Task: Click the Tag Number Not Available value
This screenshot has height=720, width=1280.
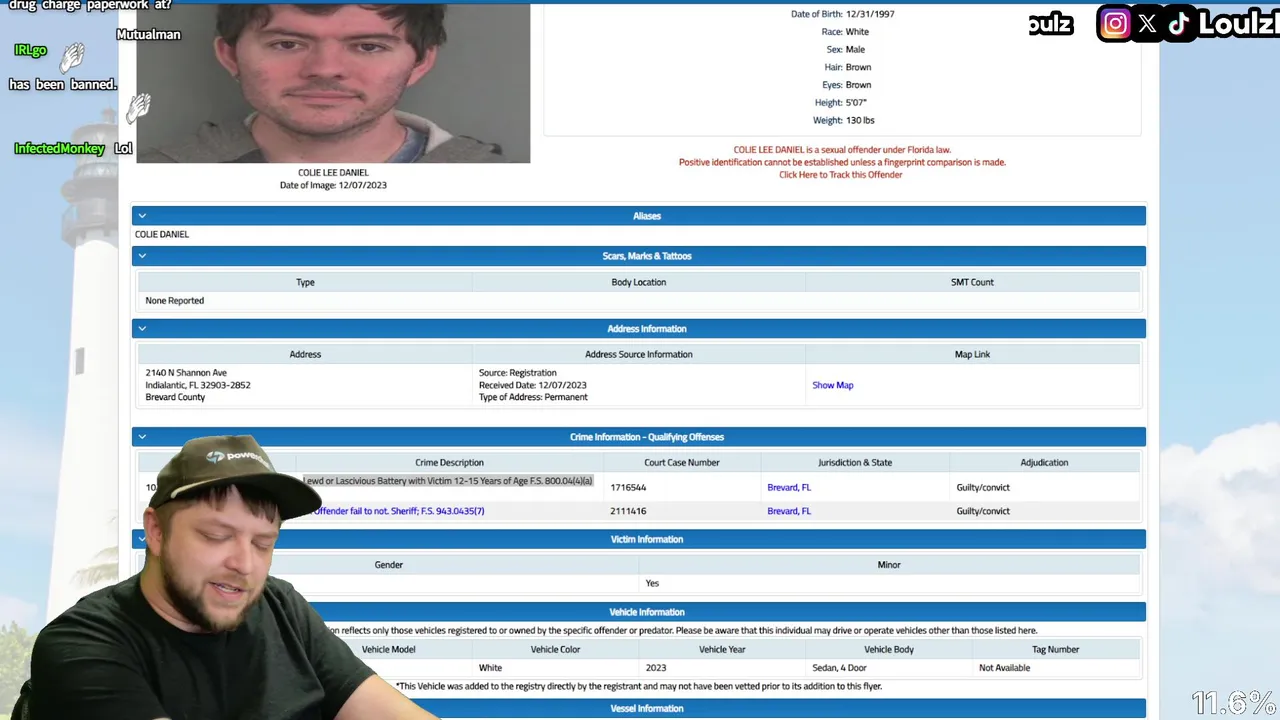Action: tap(1004, 668)
